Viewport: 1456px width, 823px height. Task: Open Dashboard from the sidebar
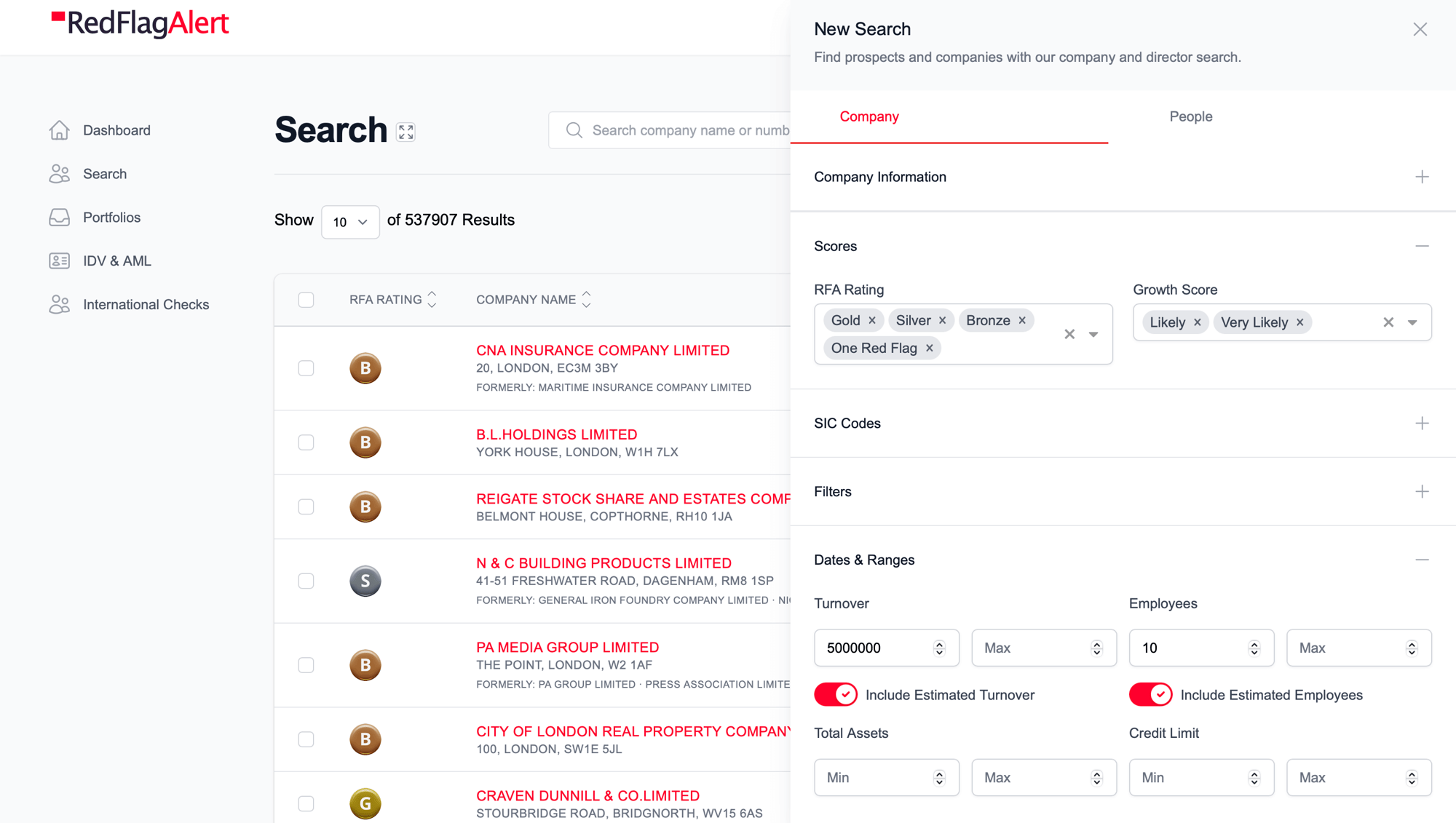click(116, 130)
